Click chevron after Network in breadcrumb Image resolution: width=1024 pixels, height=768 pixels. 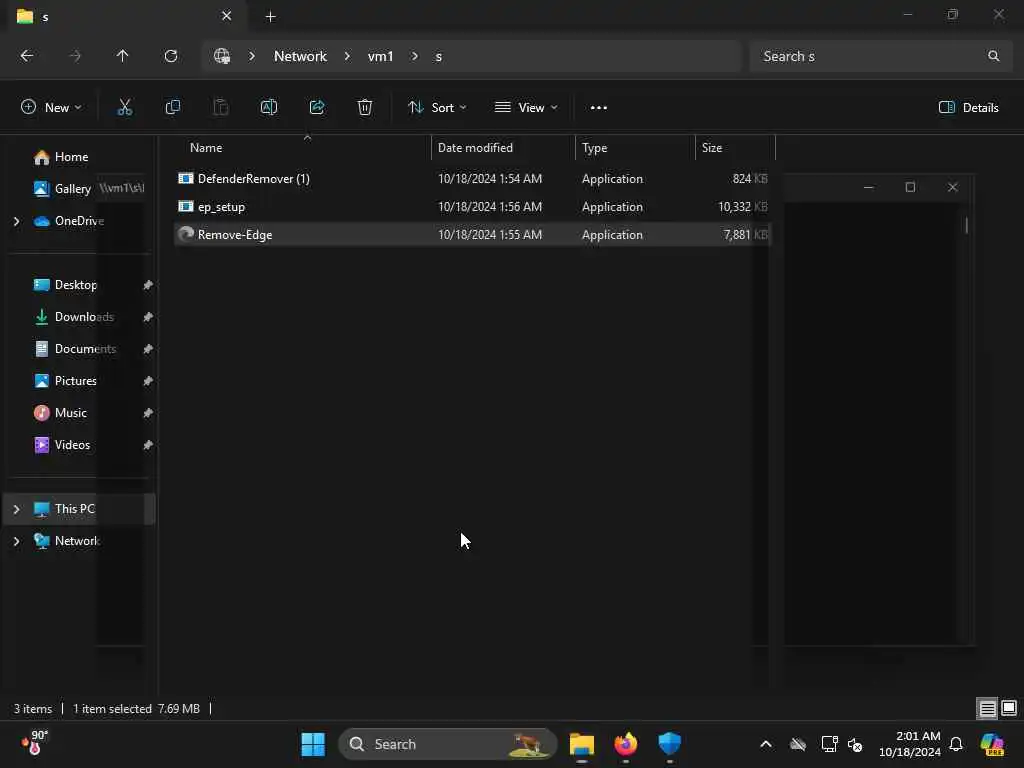tap(347, 56)
